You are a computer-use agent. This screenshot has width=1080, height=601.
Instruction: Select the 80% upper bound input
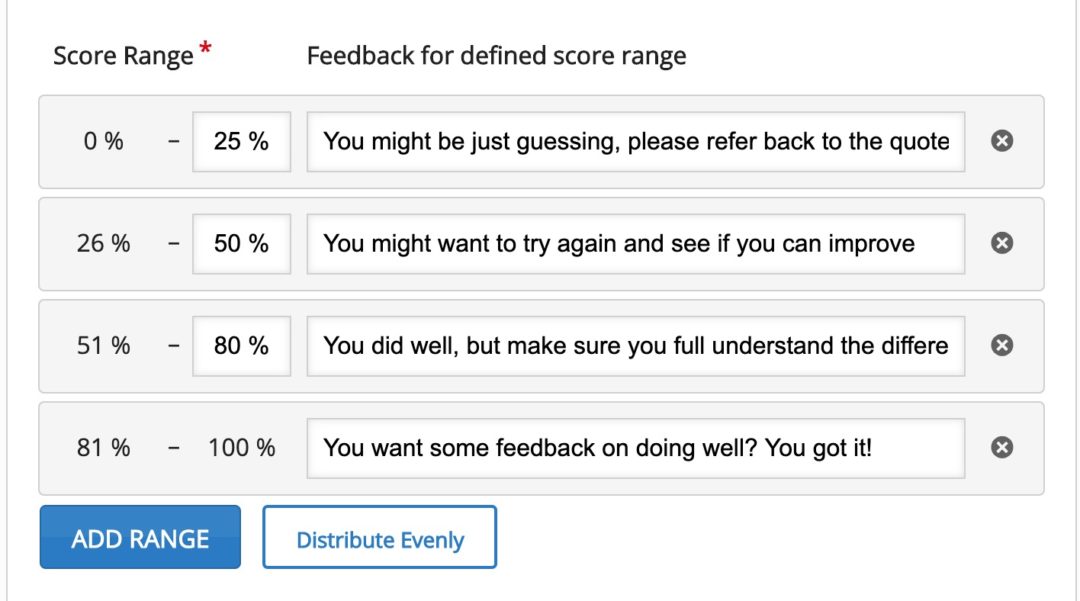pos(241,346)
